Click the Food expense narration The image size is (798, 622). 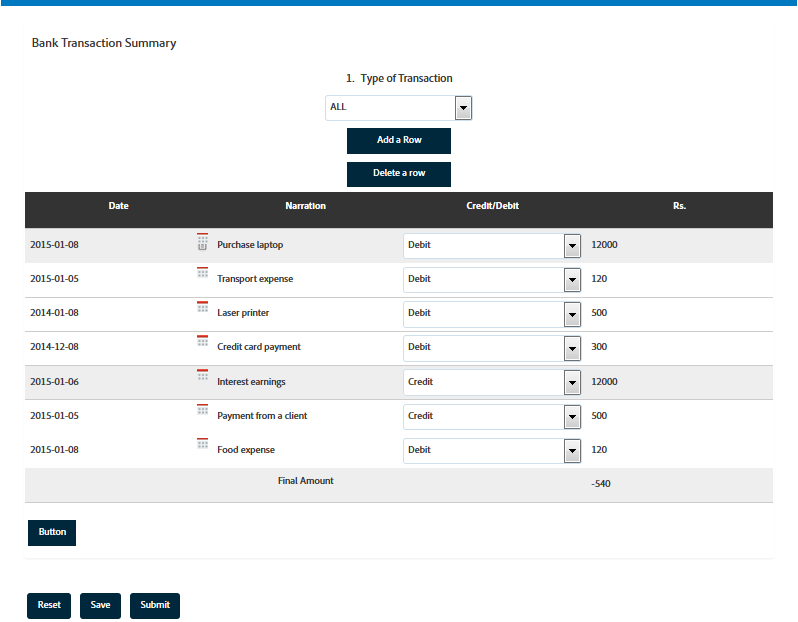pos(246,450)
